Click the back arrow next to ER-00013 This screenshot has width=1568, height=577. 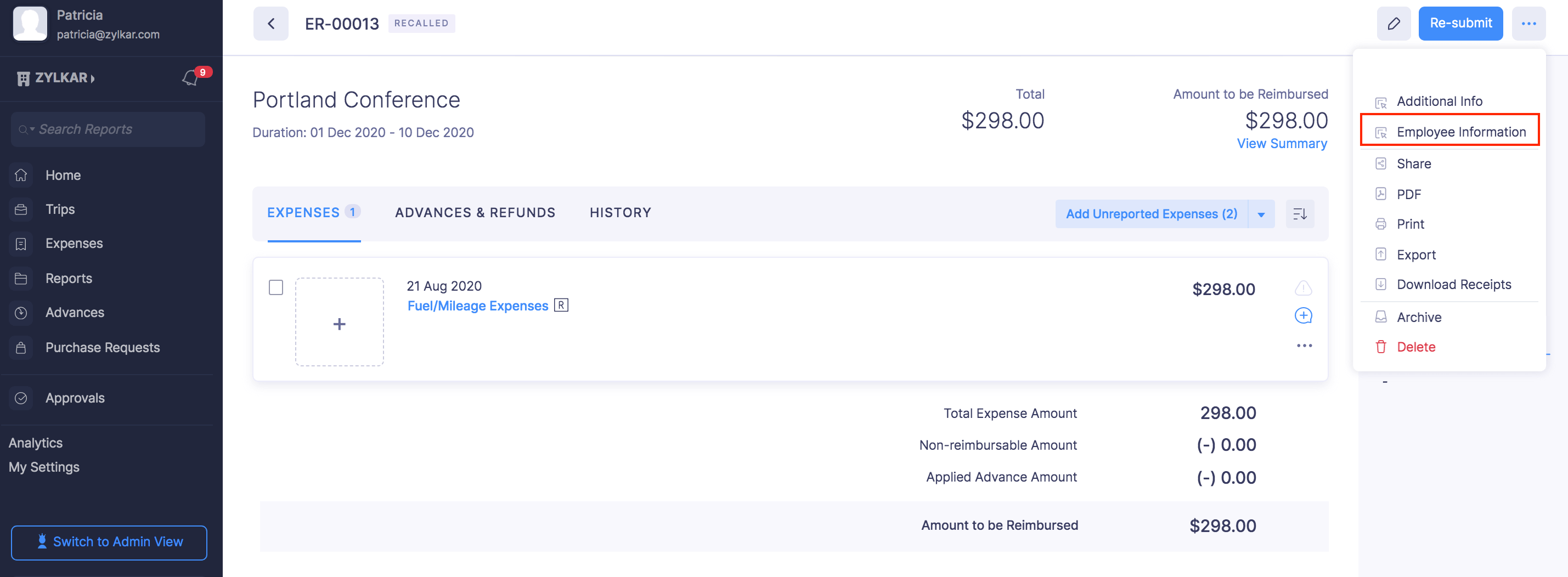271,24
